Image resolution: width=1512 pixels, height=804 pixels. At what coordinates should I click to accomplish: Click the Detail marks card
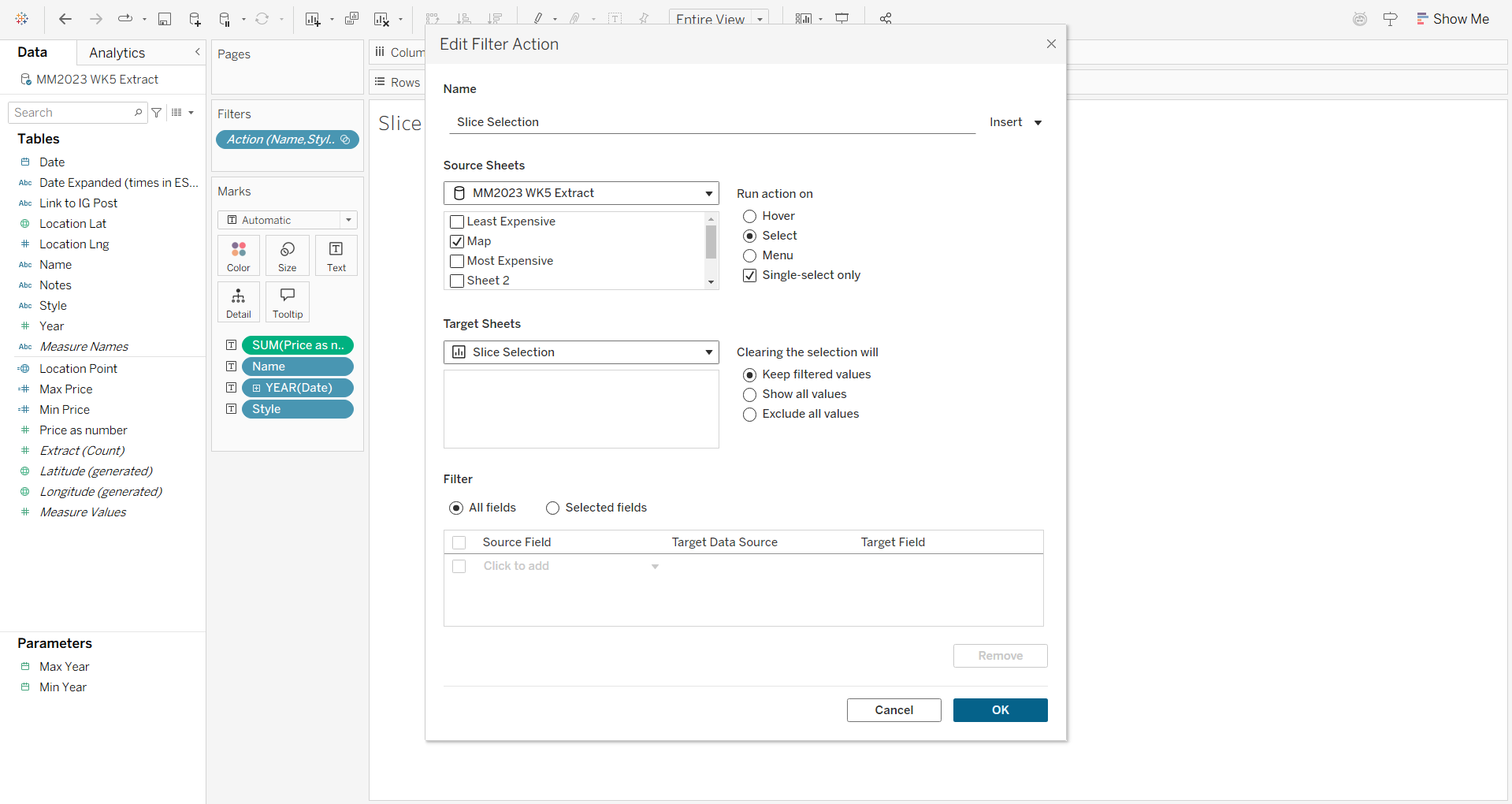(238, 302)
